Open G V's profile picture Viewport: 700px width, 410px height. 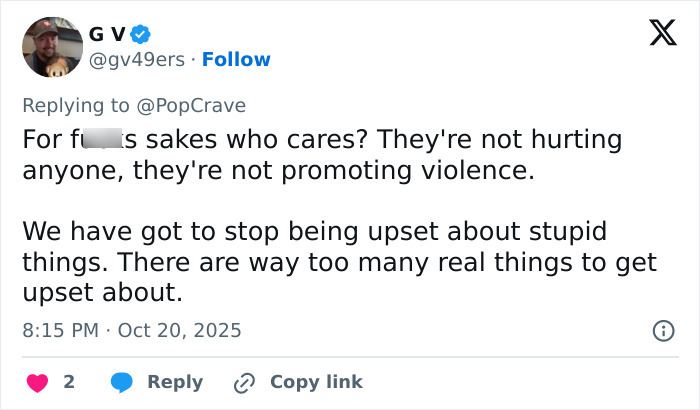[52, 47]
